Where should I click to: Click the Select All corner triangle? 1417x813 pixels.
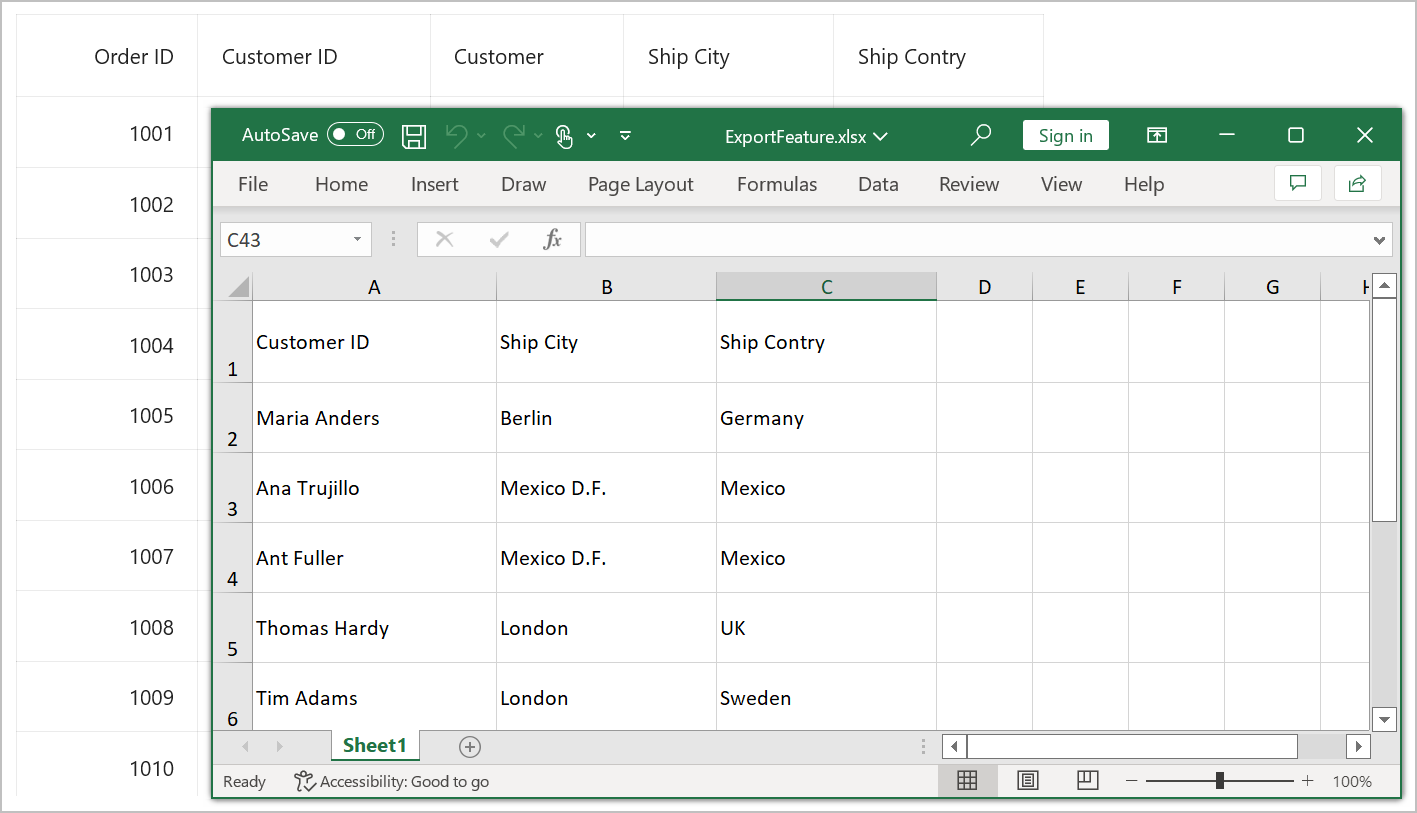coord(238,287)
